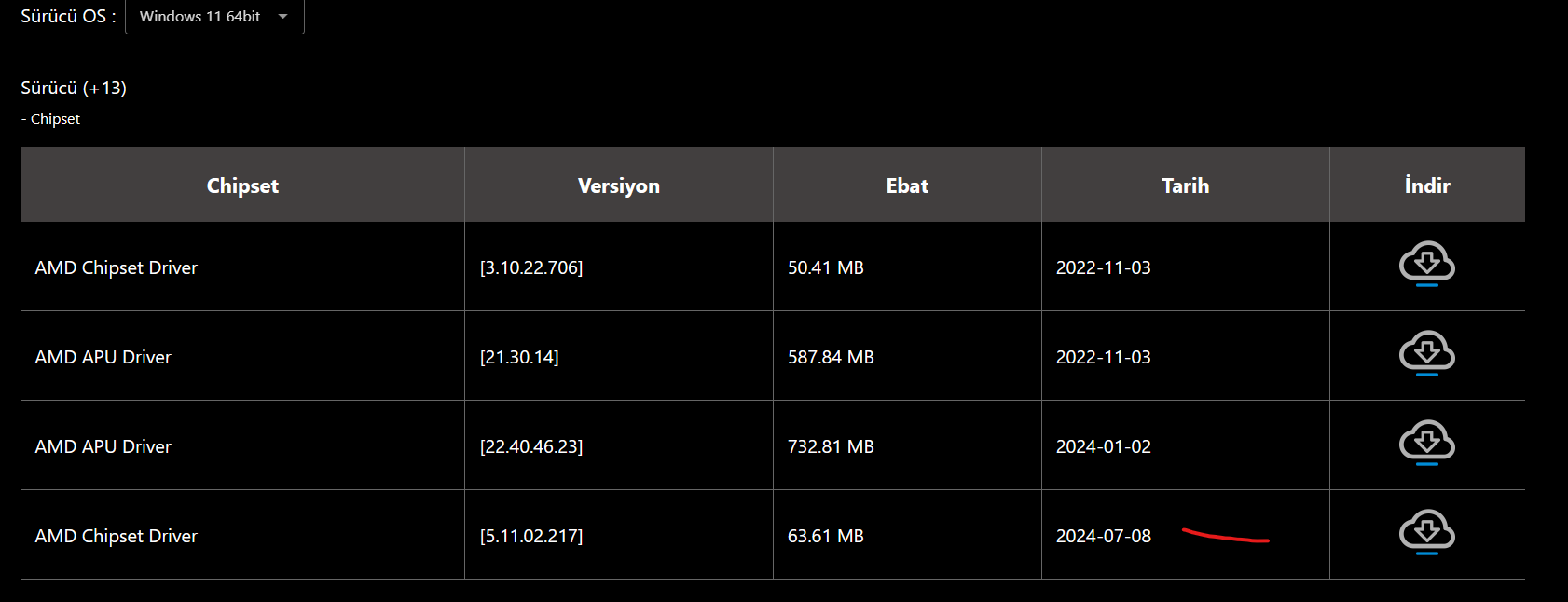Download AMD Chipset Driver version 3.10.22.706

pos(1426,264)
